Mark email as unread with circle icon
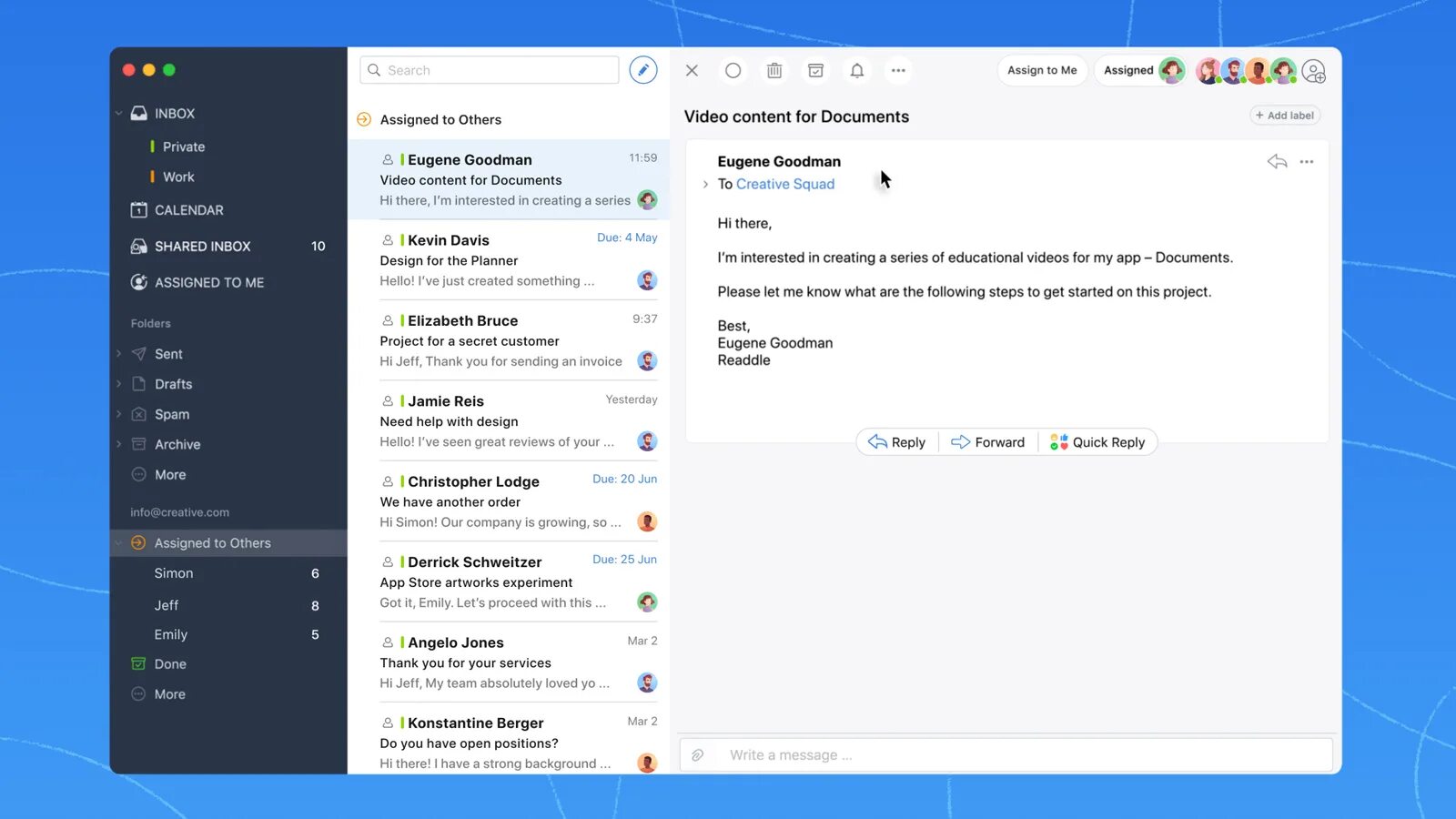This screenshot has height=819, width=1456. [733, 70]
